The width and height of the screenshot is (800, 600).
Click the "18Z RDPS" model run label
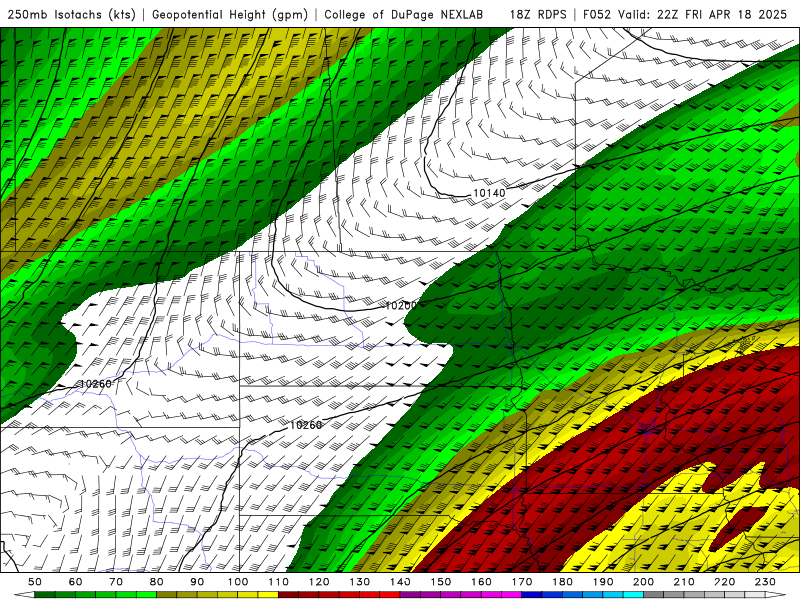(x=538, y=14)
